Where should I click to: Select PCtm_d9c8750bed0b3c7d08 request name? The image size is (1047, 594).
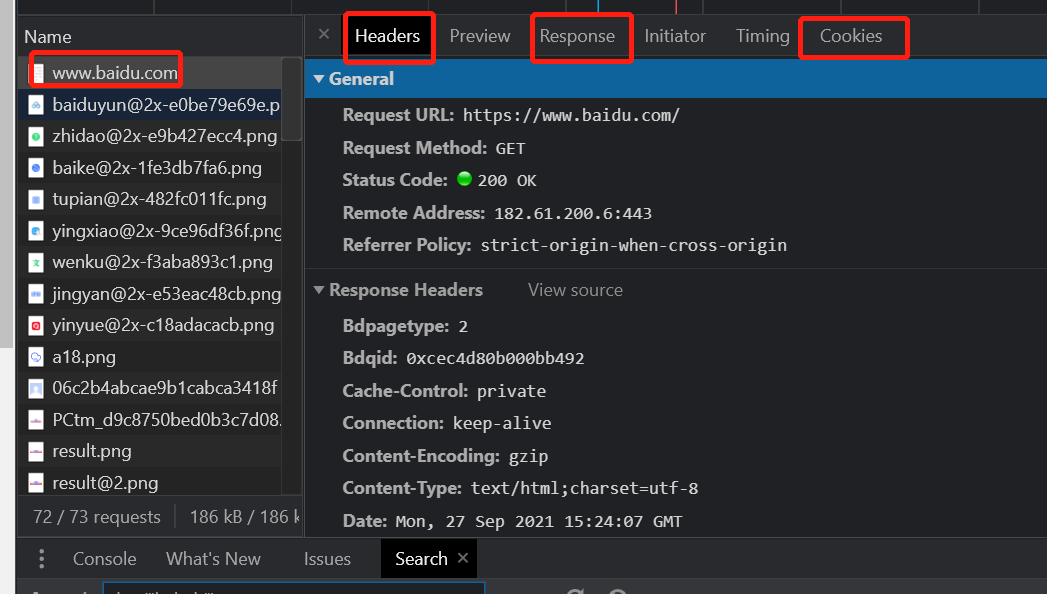pos(167,420)
